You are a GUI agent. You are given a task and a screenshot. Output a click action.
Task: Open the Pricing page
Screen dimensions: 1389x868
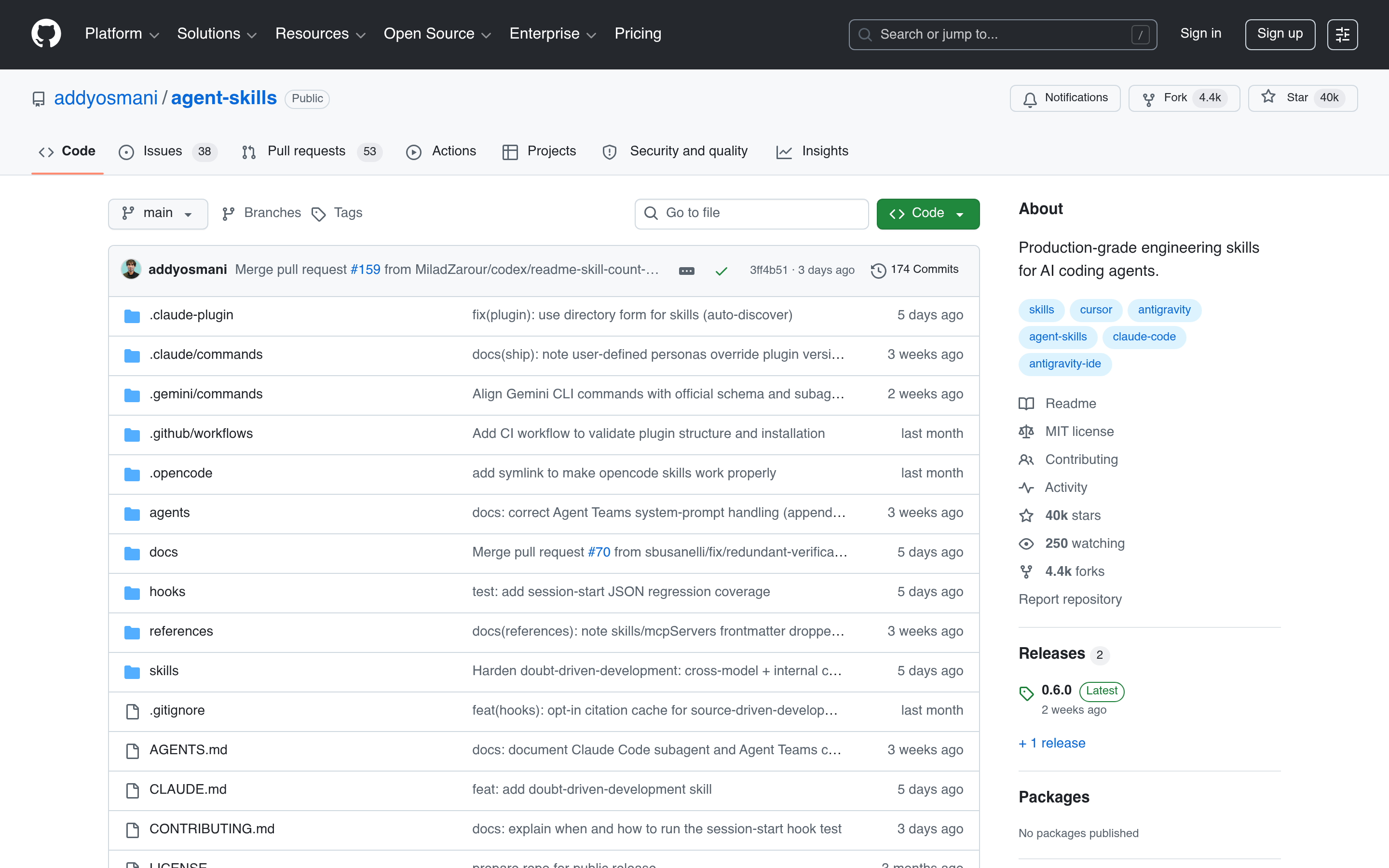pos(638,34)
